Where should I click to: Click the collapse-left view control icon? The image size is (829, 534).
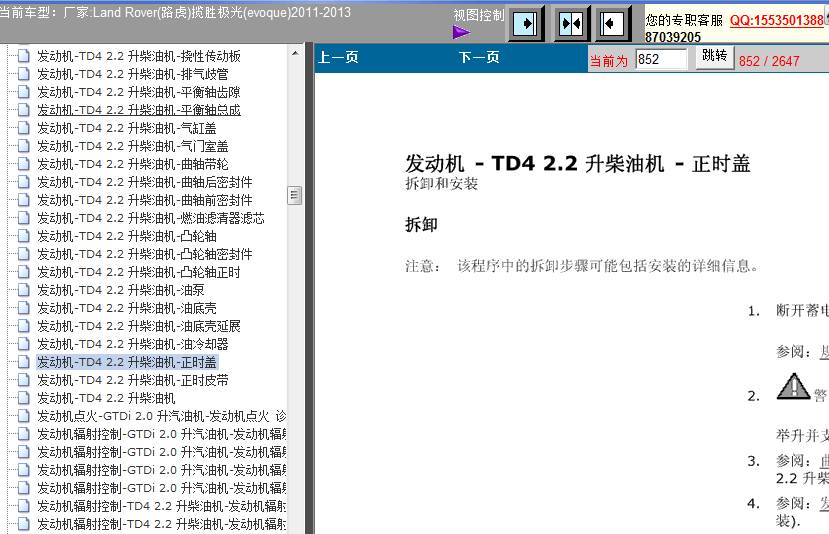[613, 23]
